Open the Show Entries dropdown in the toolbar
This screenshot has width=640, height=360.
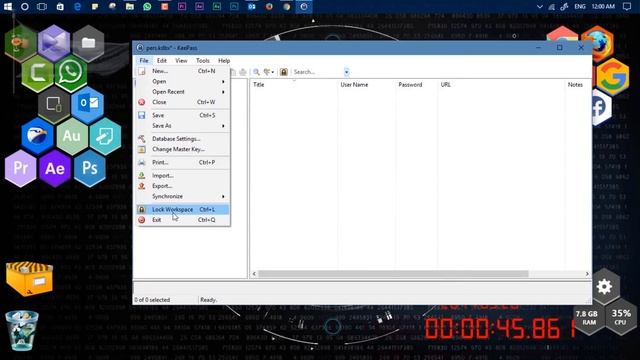click(x=269, y=72)
